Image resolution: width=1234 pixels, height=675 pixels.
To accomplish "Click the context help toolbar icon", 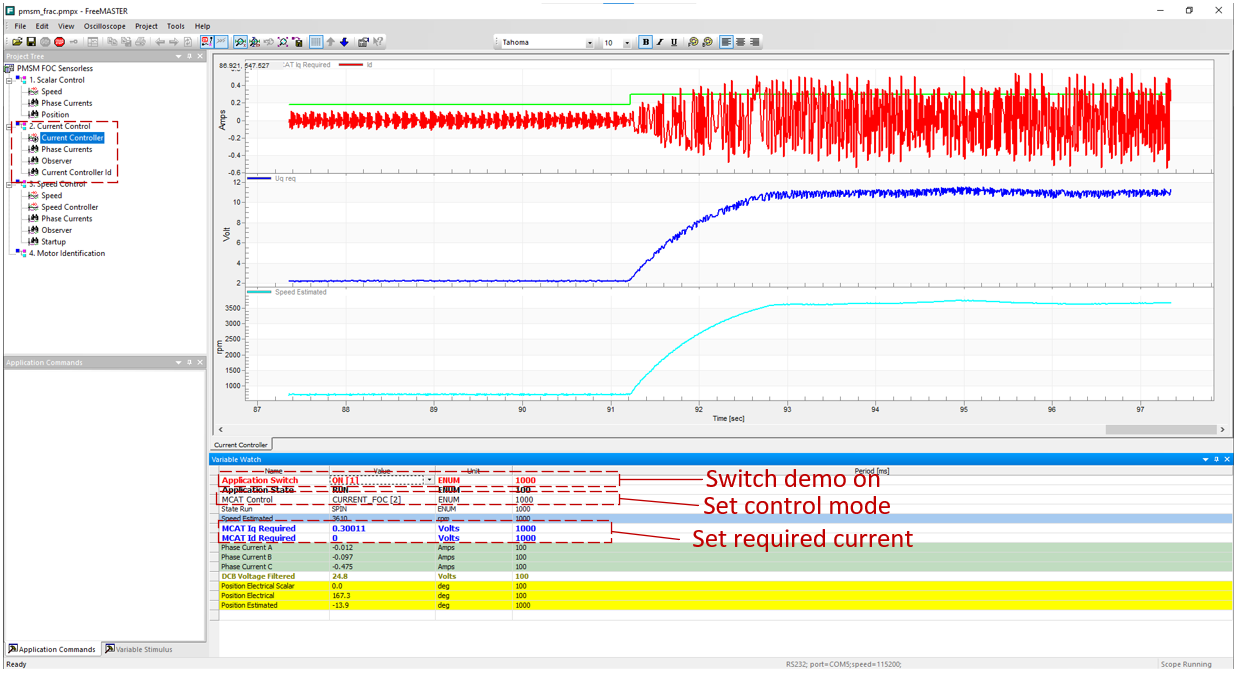I will click(378, 42).
